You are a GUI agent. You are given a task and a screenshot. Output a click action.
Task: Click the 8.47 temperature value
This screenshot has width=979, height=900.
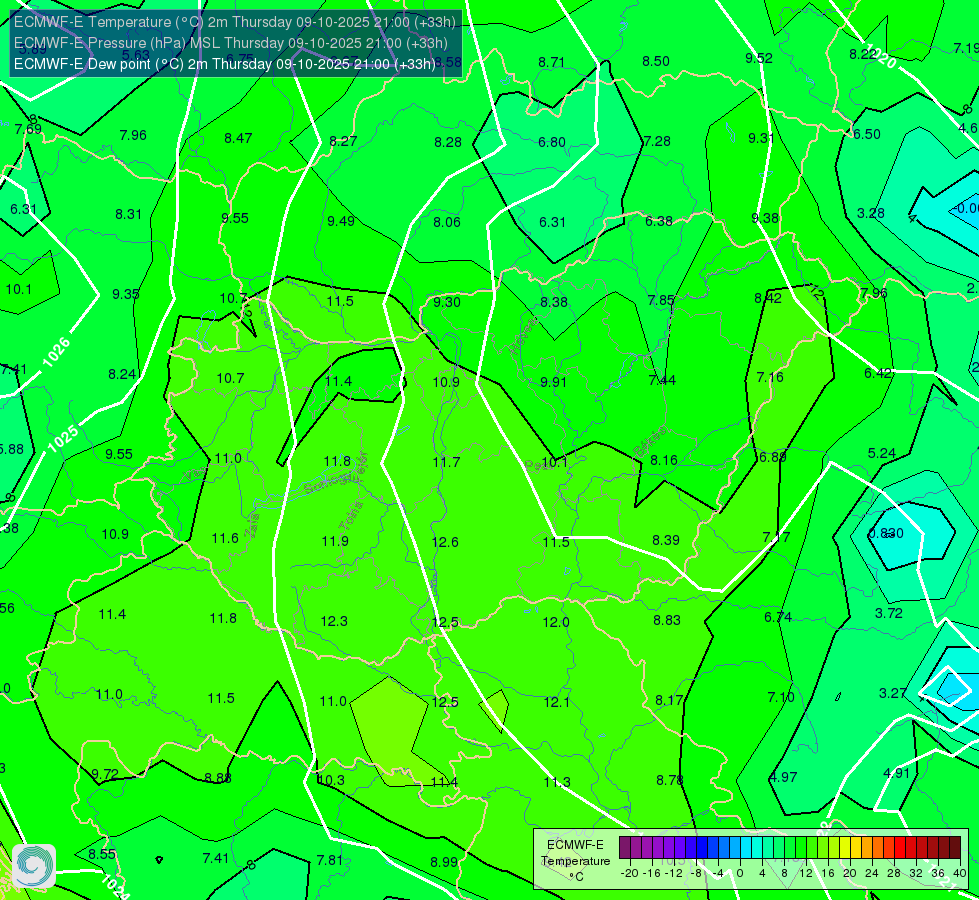tap(238, 138)
